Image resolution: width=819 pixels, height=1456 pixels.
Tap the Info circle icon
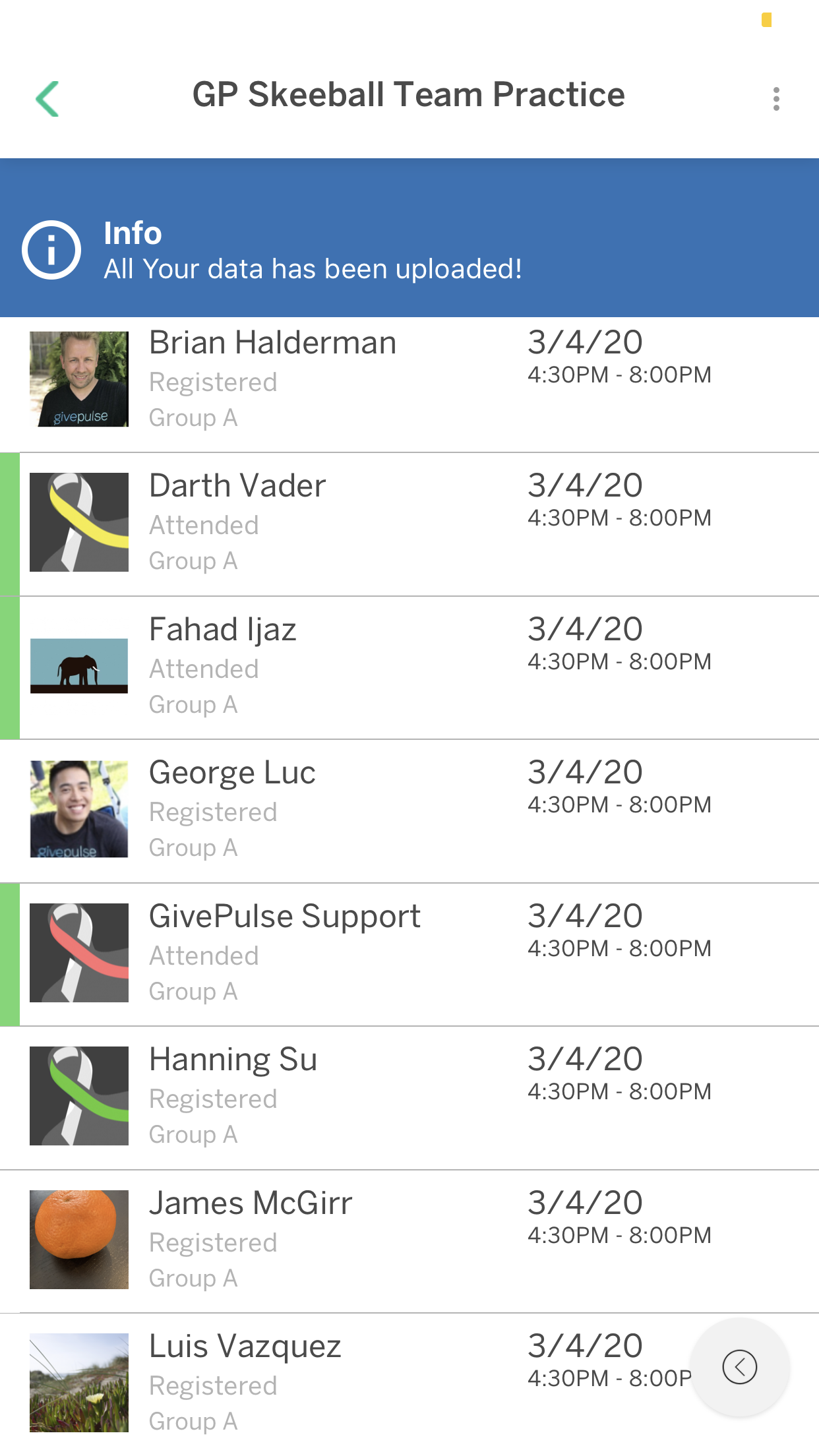tap(51, 250)
